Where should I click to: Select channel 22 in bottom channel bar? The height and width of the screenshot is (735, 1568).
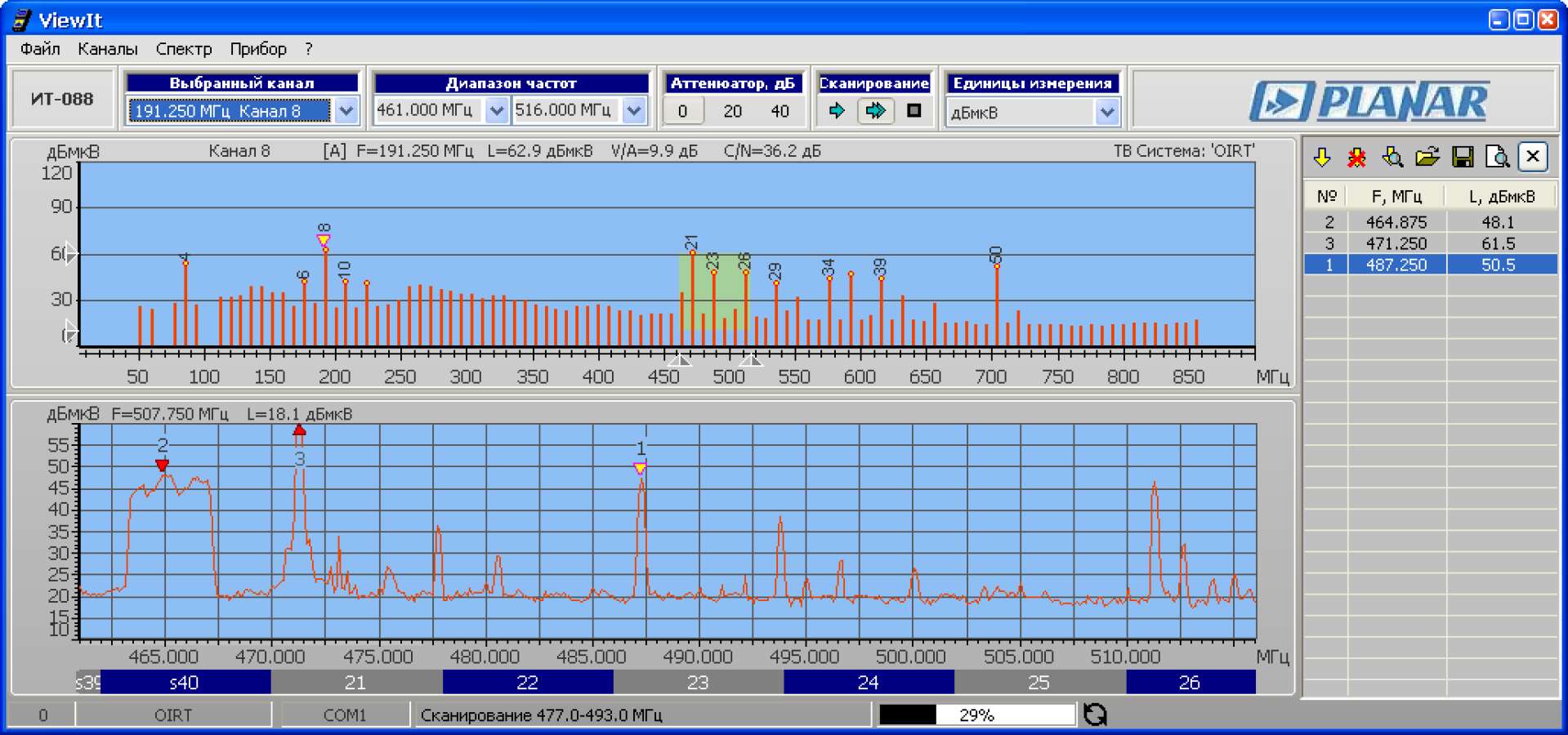pos(528,682)
